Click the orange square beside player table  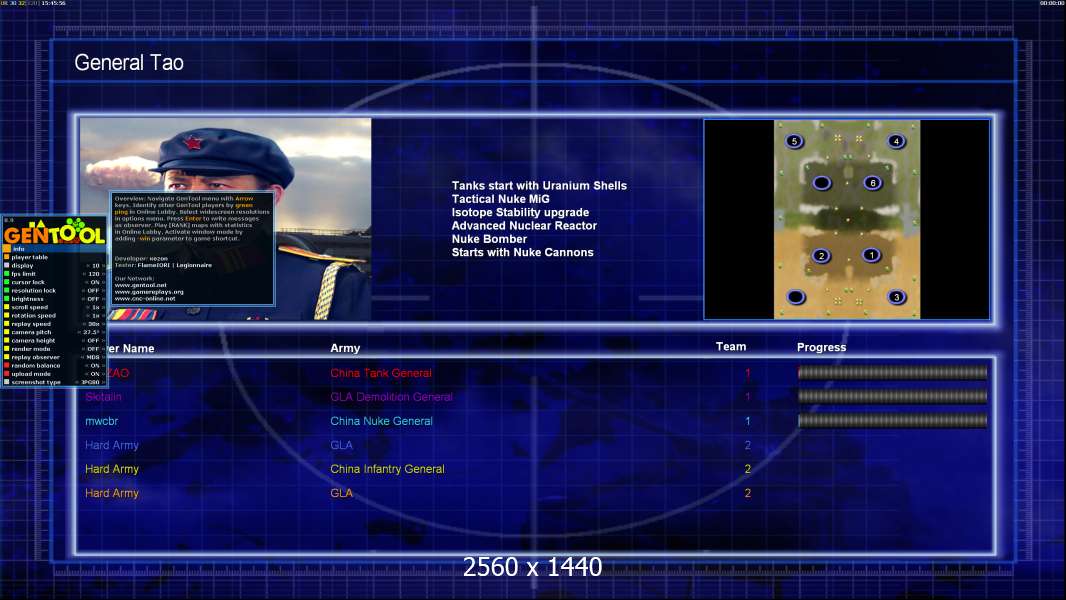7,257
